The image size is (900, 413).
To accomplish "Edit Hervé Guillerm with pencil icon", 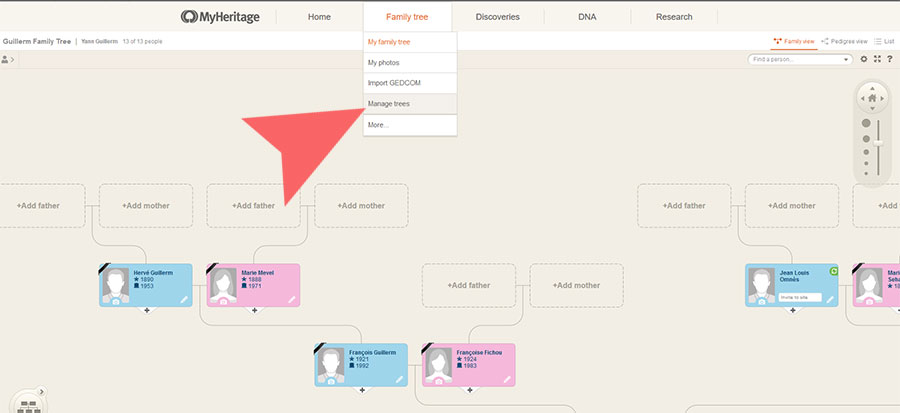I will 184,299.
